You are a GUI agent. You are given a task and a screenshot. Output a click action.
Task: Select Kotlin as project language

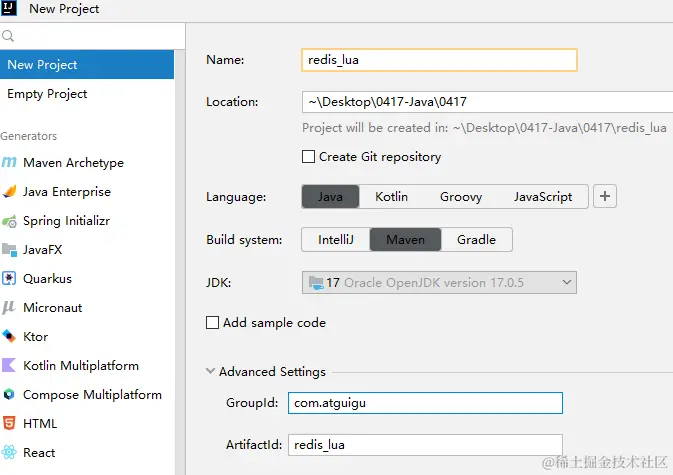pyautogui.click(x=391, y=197)
